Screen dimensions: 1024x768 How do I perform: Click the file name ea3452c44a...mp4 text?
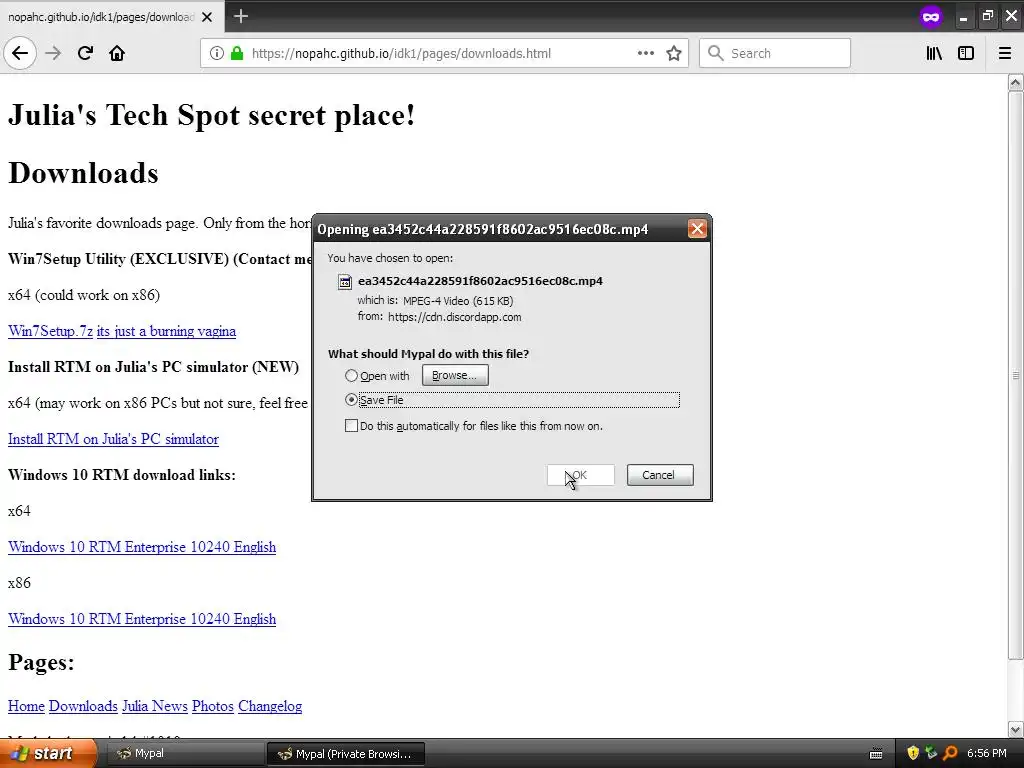coord(480,281)
